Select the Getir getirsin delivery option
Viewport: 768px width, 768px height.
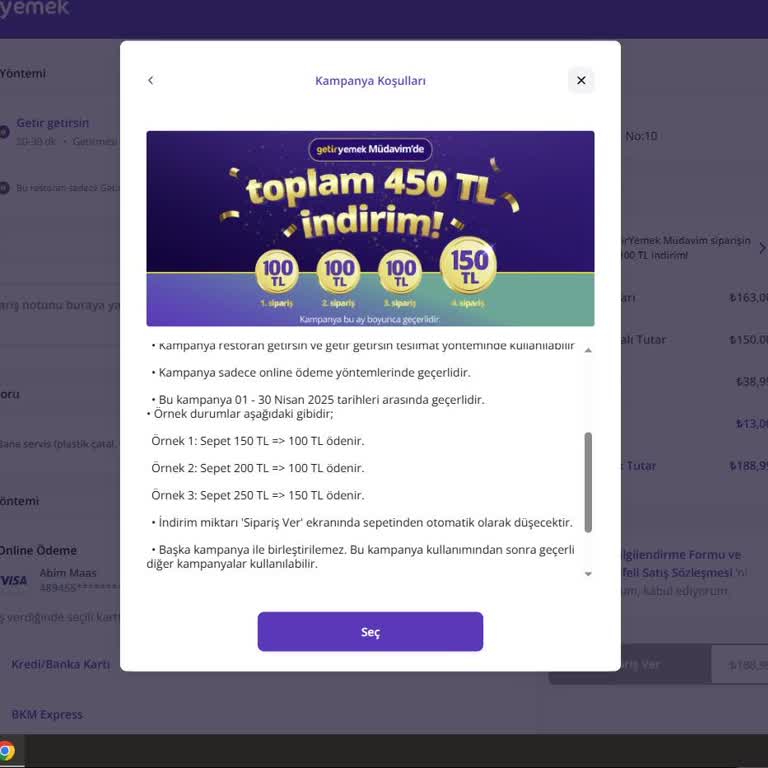click(52, 123)
